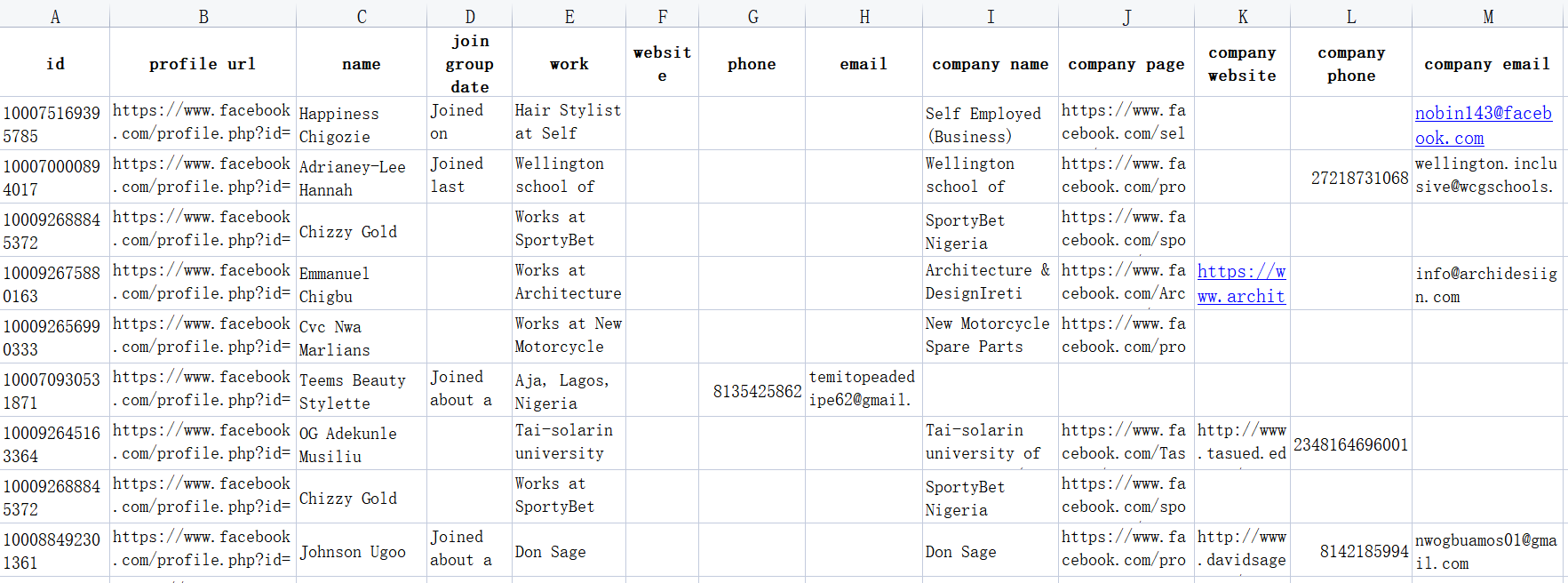Click the 'company phone' header cell
This screenshot has height=583, width=1568.
pyautogui.click(x=1351, y=62)
